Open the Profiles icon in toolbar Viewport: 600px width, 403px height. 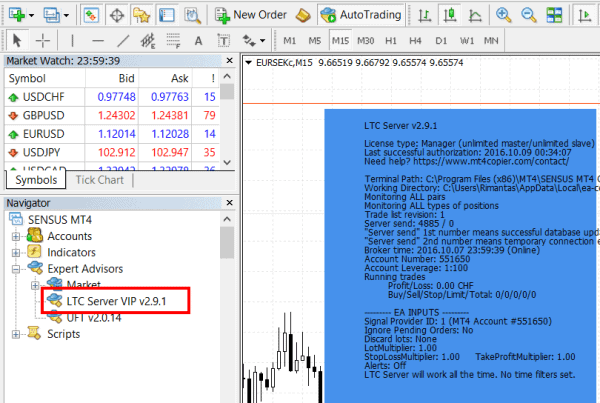pyautogui.click(x=51, y=15)
